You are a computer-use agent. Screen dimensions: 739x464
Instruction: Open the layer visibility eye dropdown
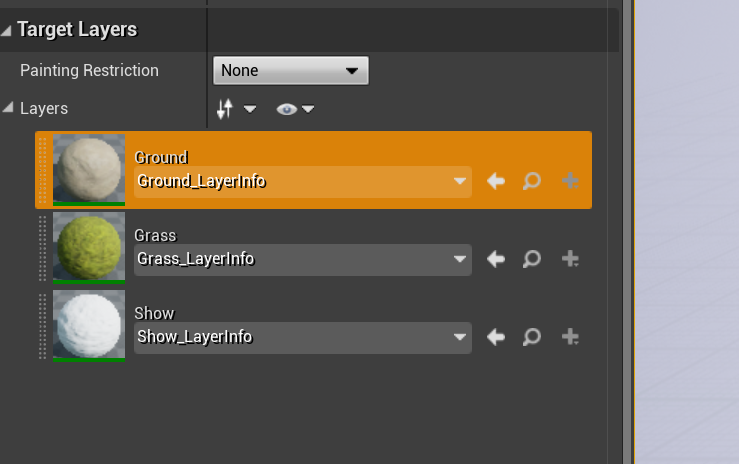click(x=295, y=109)
